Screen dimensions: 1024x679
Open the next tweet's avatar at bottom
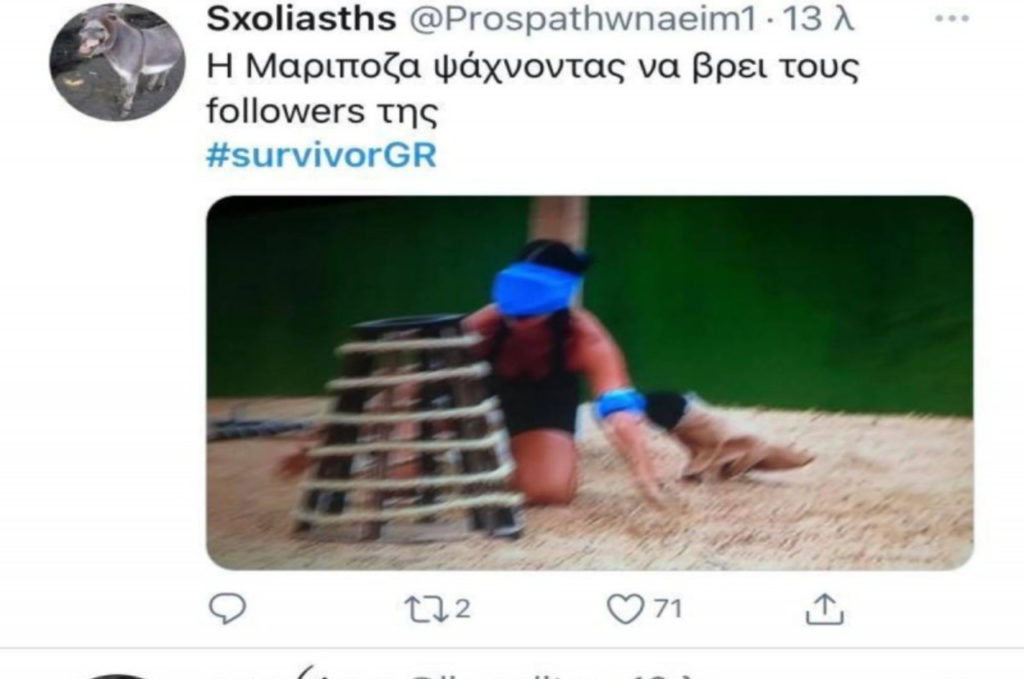[x=115, y=676]
